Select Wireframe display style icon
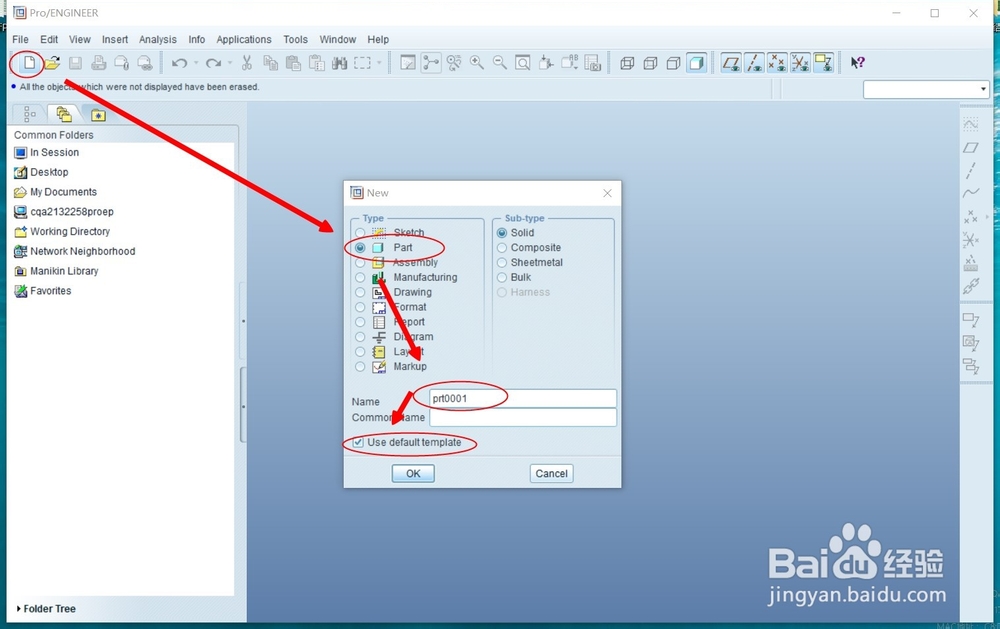Image resolution: width=1000 pixels, height=629 pixels. tap(627, 63)
